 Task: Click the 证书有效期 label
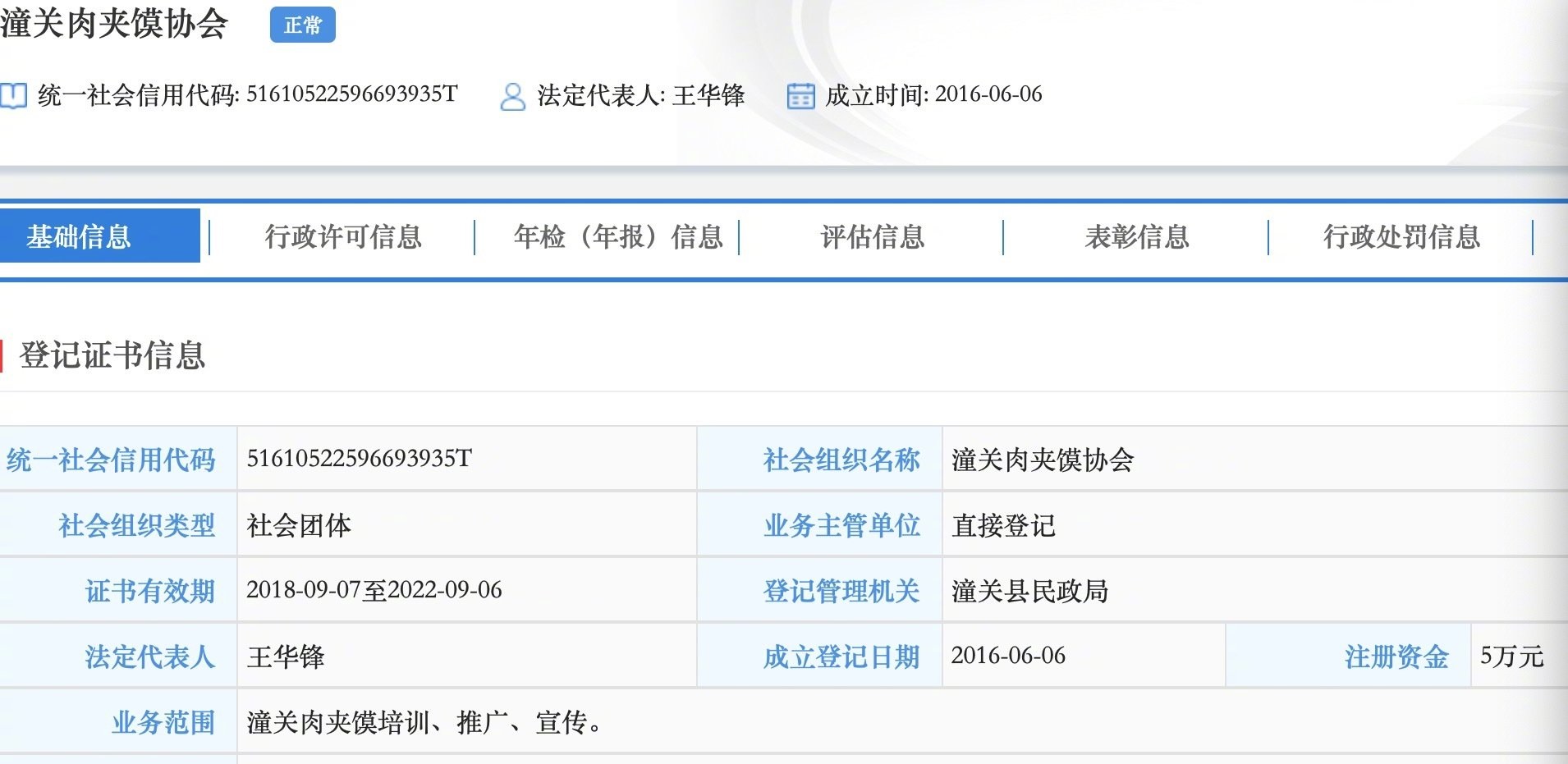(150, 591)
